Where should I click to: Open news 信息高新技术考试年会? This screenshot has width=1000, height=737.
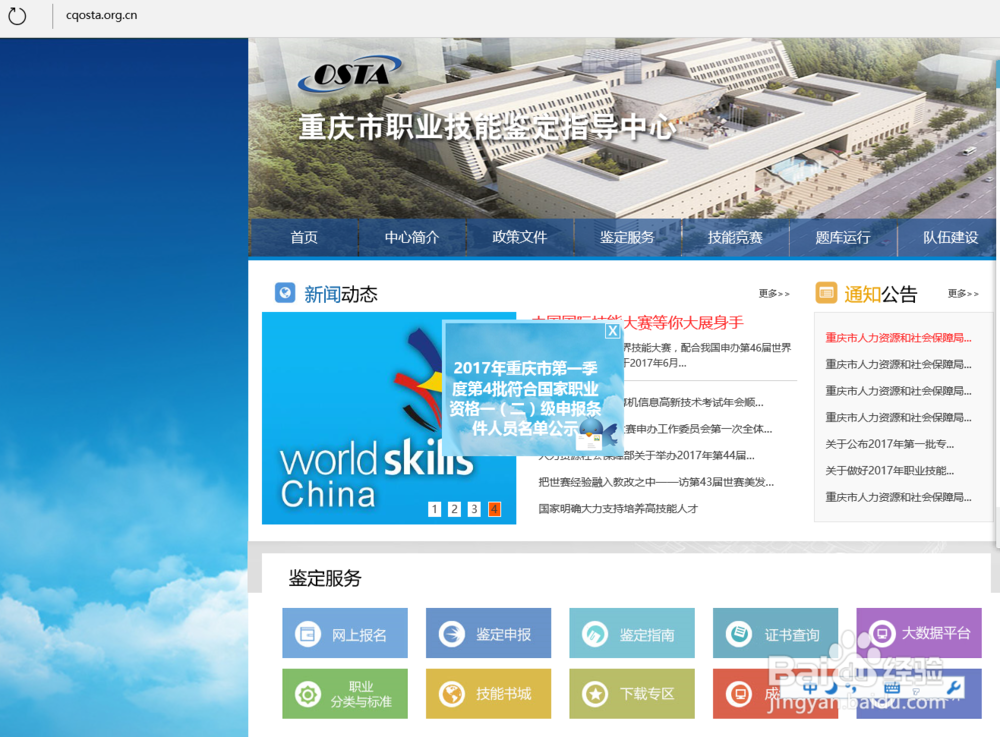click(694, 402)
